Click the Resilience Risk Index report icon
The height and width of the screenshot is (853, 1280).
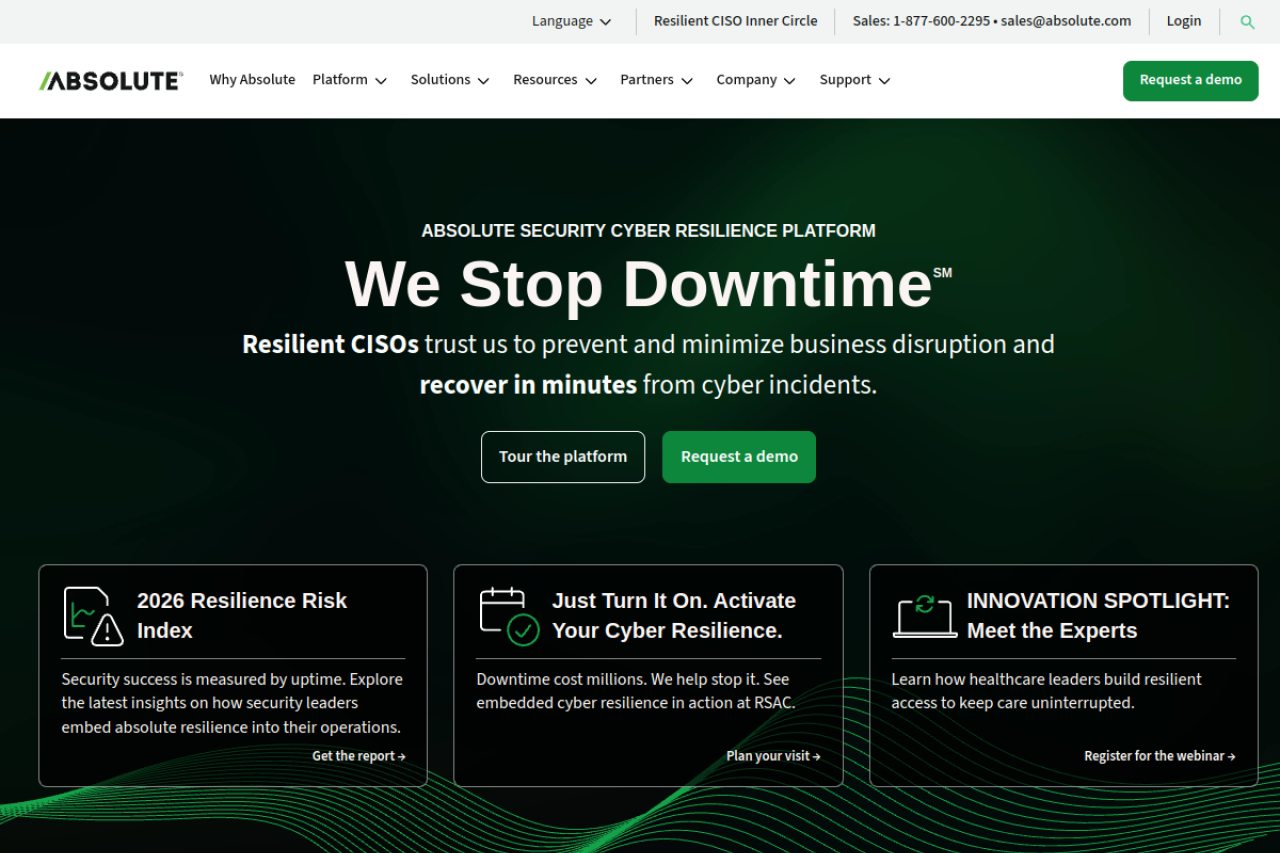93,616
